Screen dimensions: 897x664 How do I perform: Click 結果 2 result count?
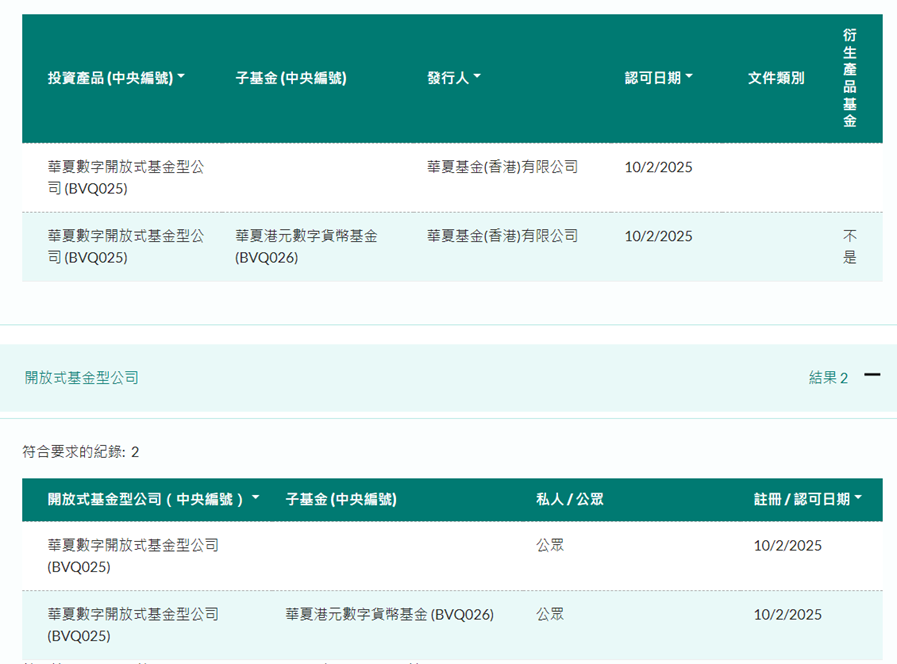click(x=828, y=377)
